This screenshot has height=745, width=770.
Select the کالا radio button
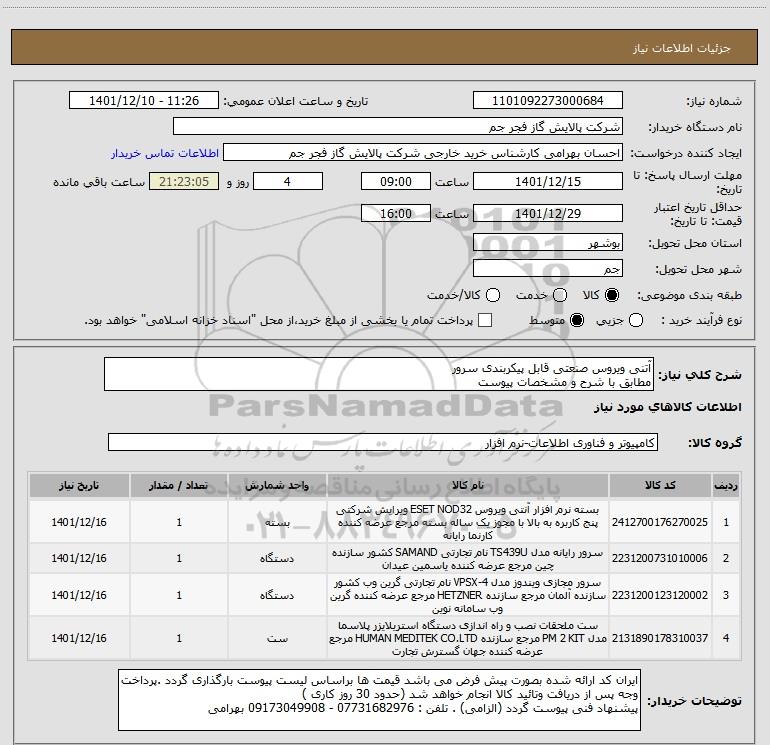(612, 295)
